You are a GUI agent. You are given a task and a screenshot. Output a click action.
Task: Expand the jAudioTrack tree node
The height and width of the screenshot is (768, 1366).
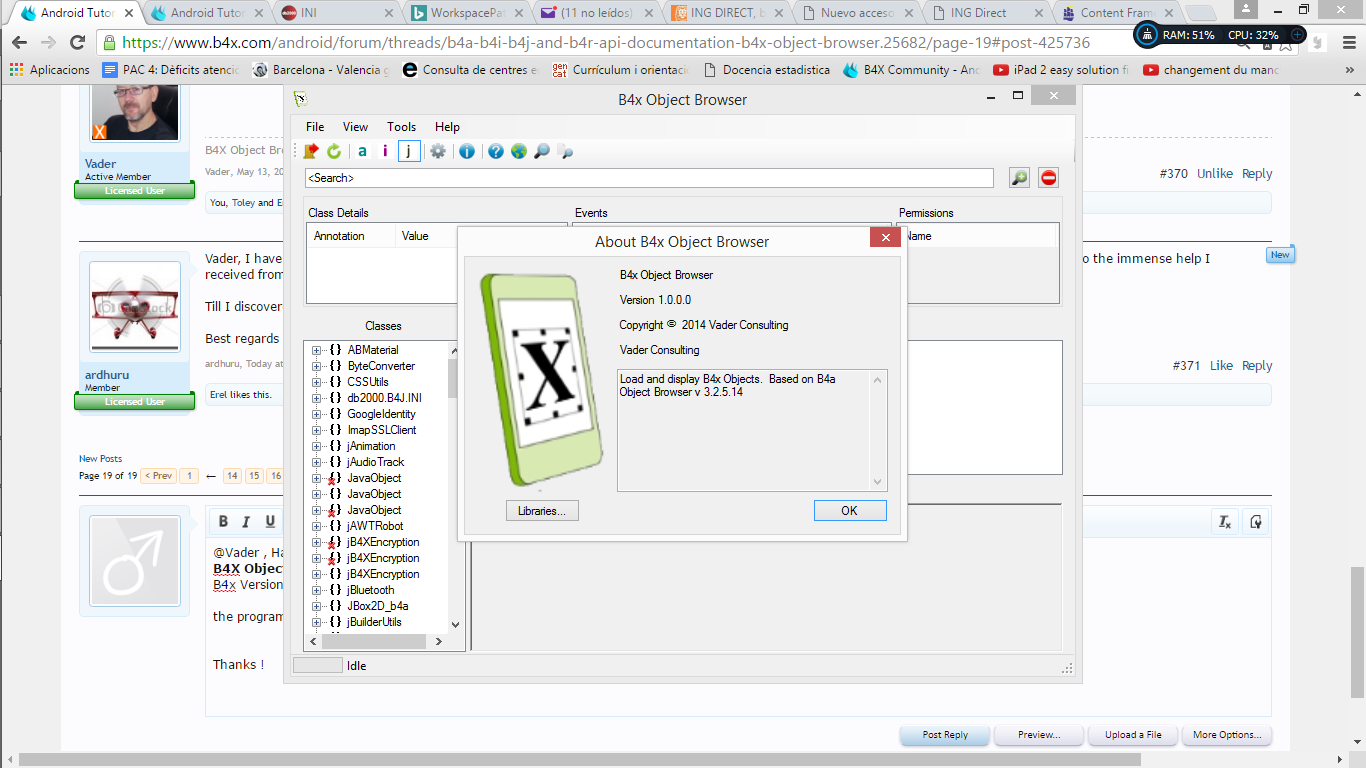[317, 462]
